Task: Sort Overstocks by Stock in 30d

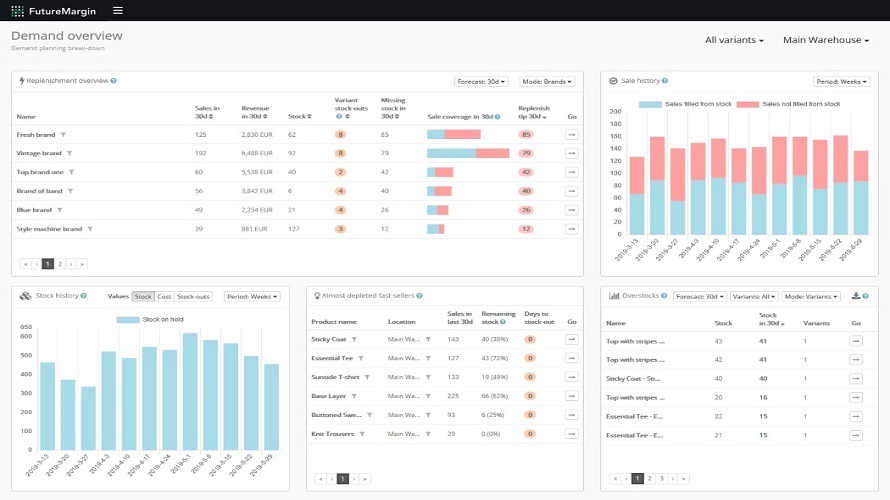Action: click(773, 319)
